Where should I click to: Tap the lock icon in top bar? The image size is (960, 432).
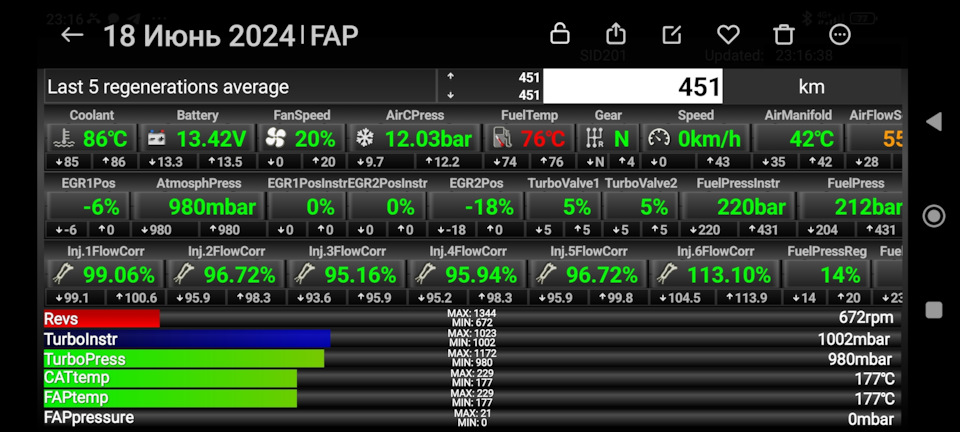tap(562, 35)
